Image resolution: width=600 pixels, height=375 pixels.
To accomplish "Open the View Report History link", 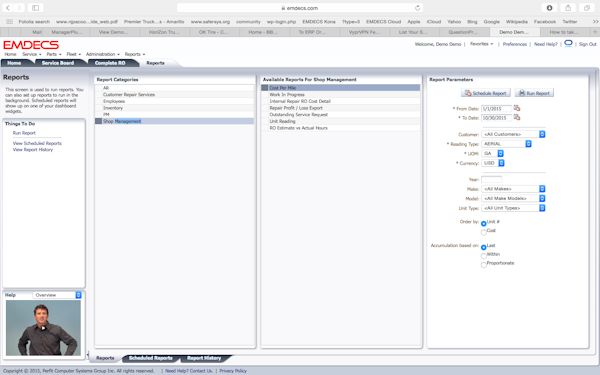I will coord(33,150).
